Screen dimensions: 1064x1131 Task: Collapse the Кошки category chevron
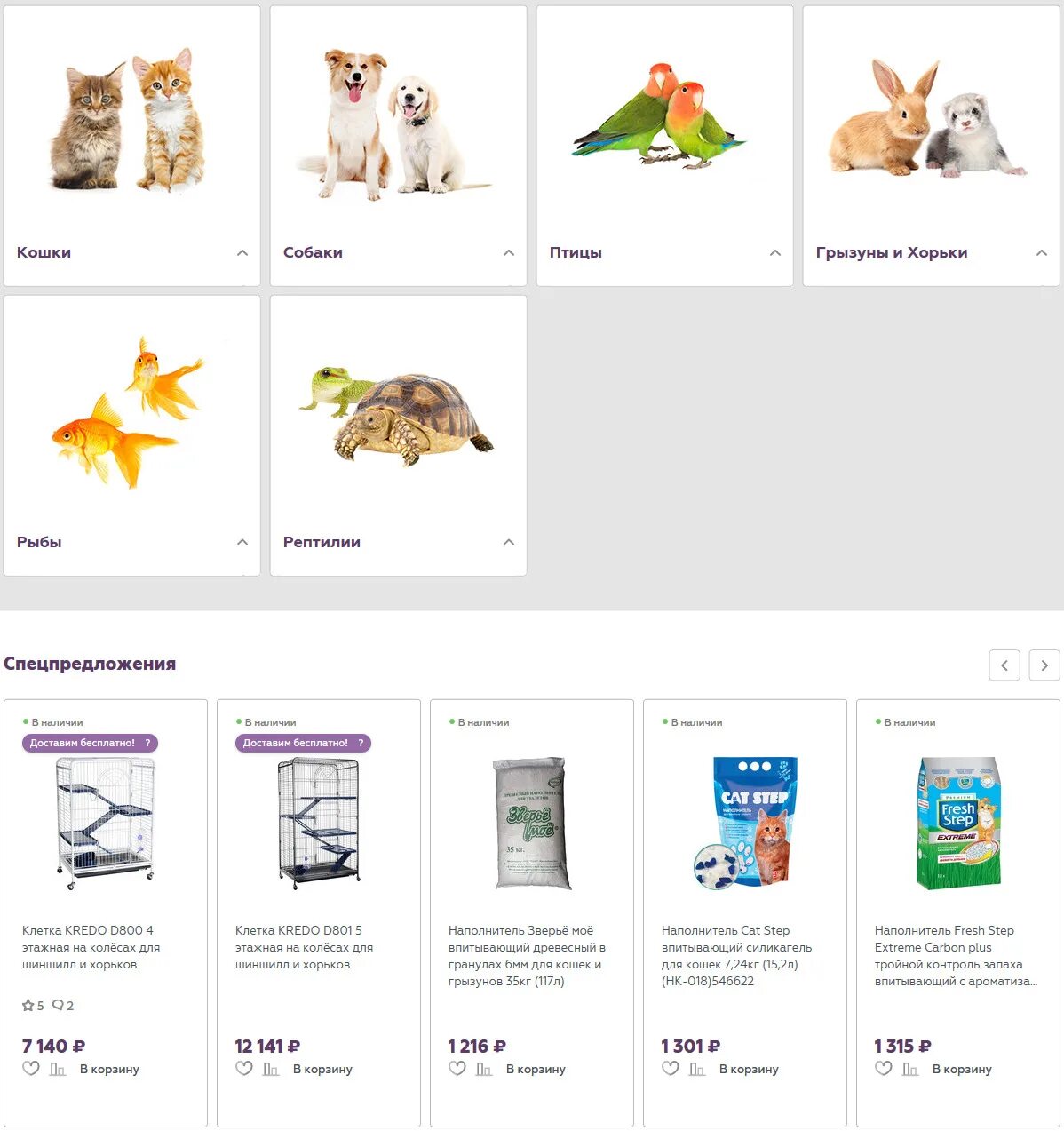coord(242,252)
